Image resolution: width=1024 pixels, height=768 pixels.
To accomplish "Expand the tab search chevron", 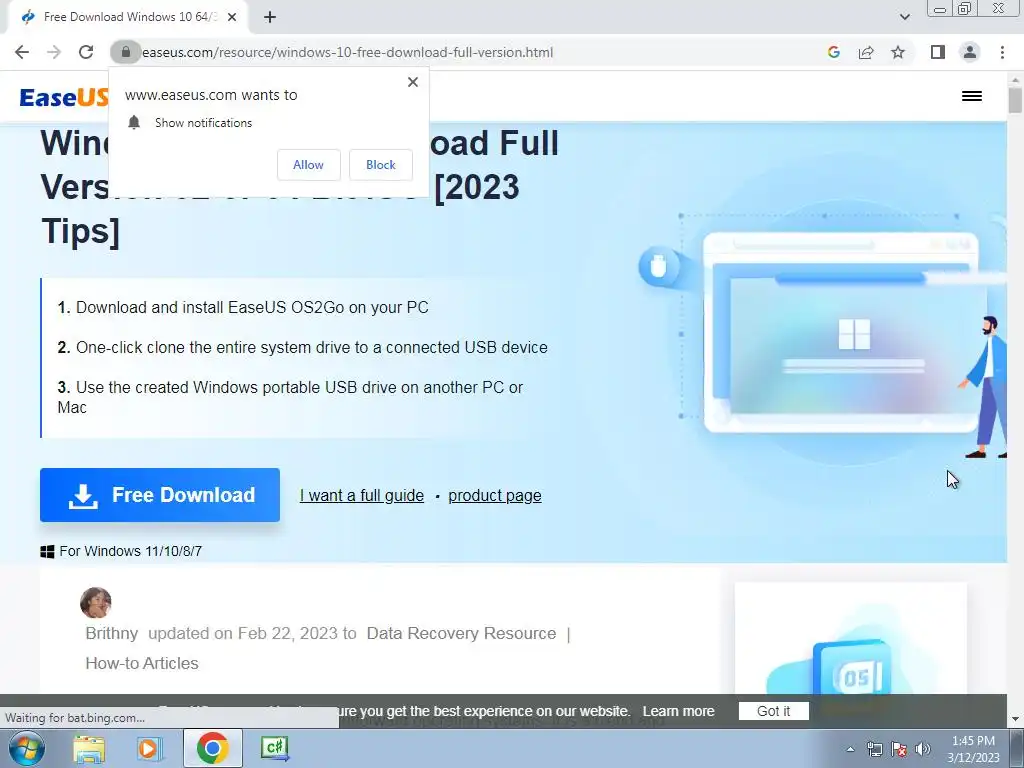I will [904, 17].
